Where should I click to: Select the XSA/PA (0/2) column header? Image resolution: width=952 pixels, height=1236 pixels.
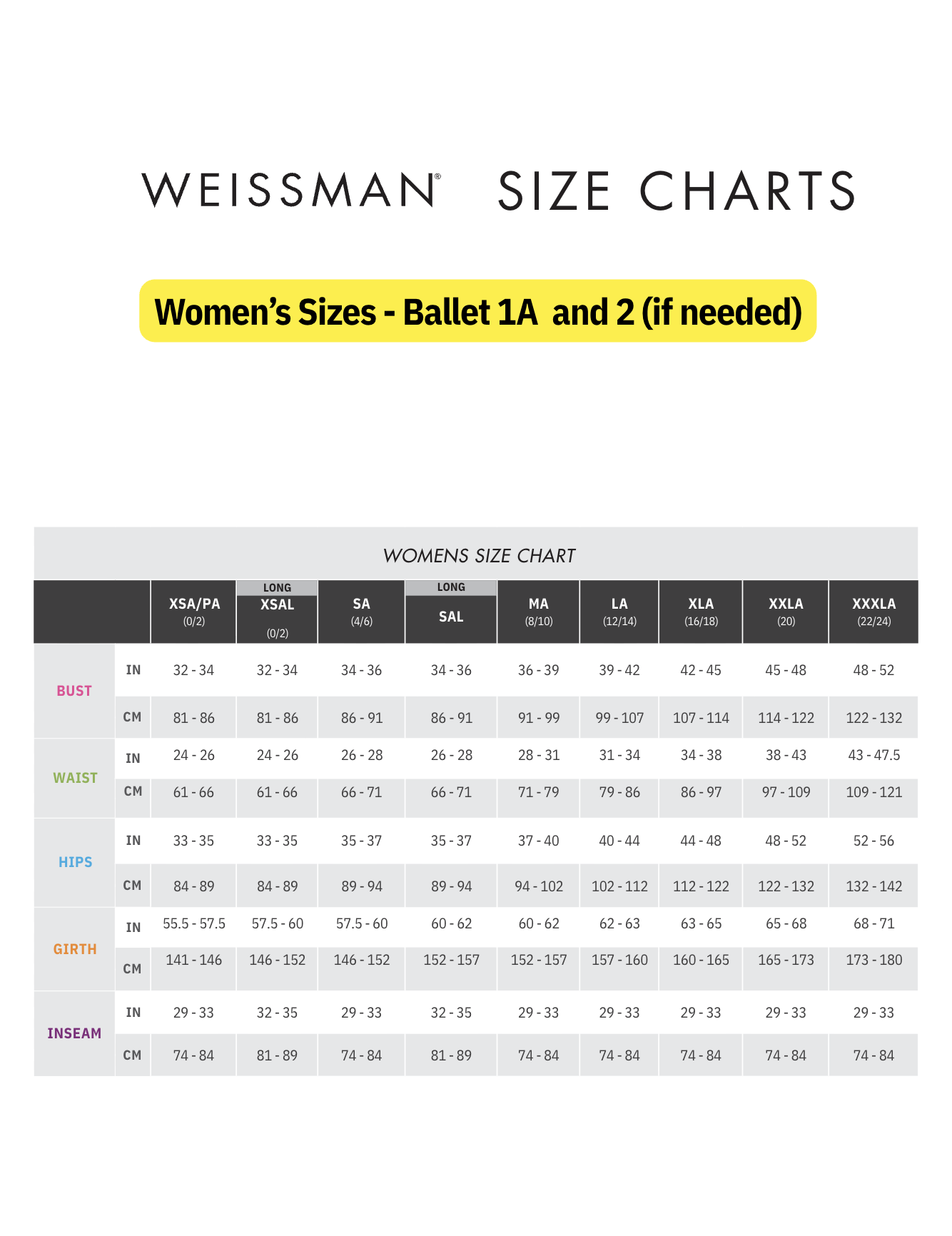coord(193,612)
